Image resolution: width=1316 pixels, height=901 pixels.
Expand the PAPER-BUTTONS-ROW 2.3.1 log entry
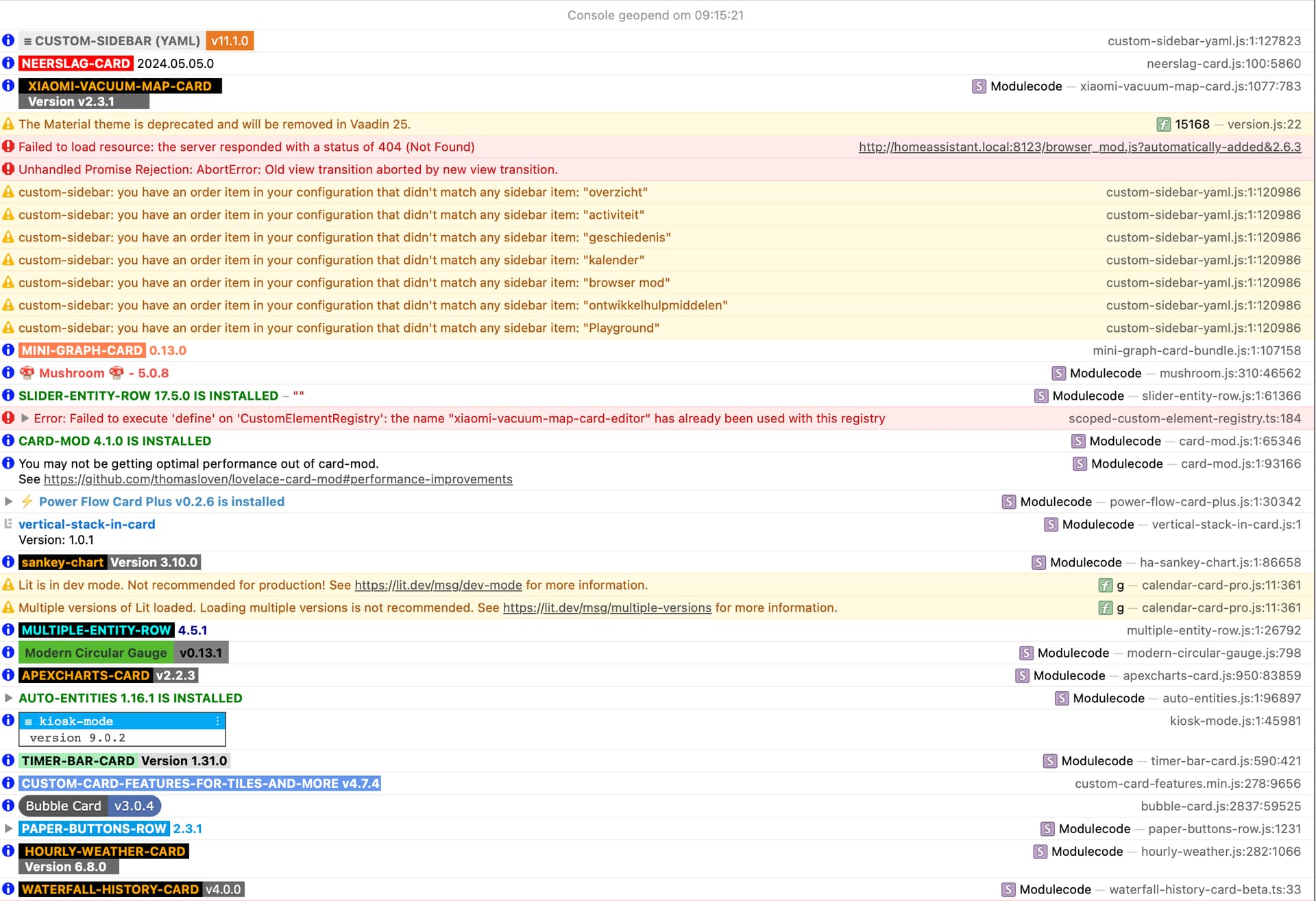(x=8, y=828)
